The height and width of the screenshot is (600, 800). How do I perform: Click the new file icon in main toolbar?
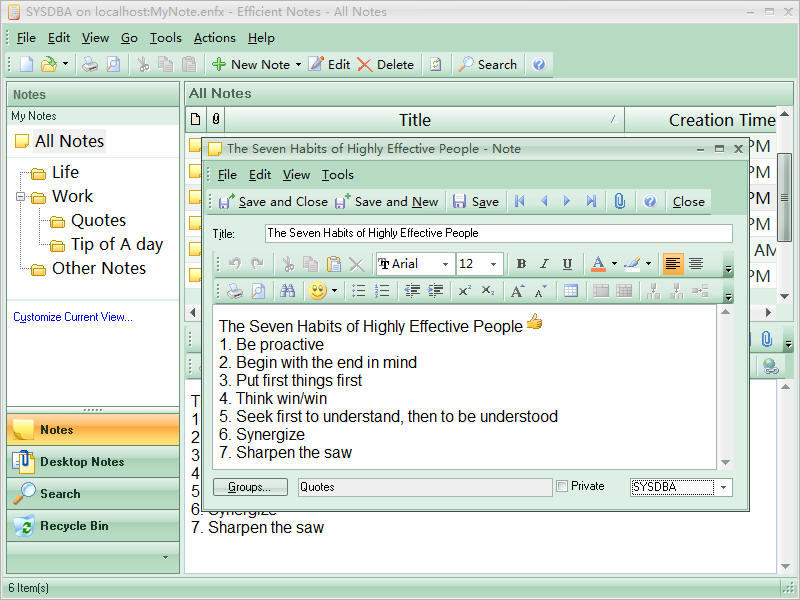click(x=26, y=64)
